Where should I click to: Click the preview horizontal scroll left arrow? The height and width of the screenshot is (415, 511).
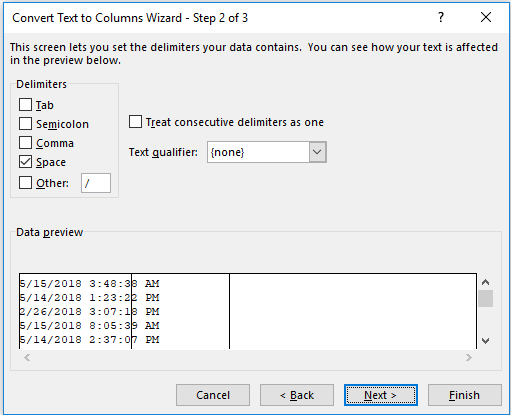pyautogui.click(x=27, y=358)
